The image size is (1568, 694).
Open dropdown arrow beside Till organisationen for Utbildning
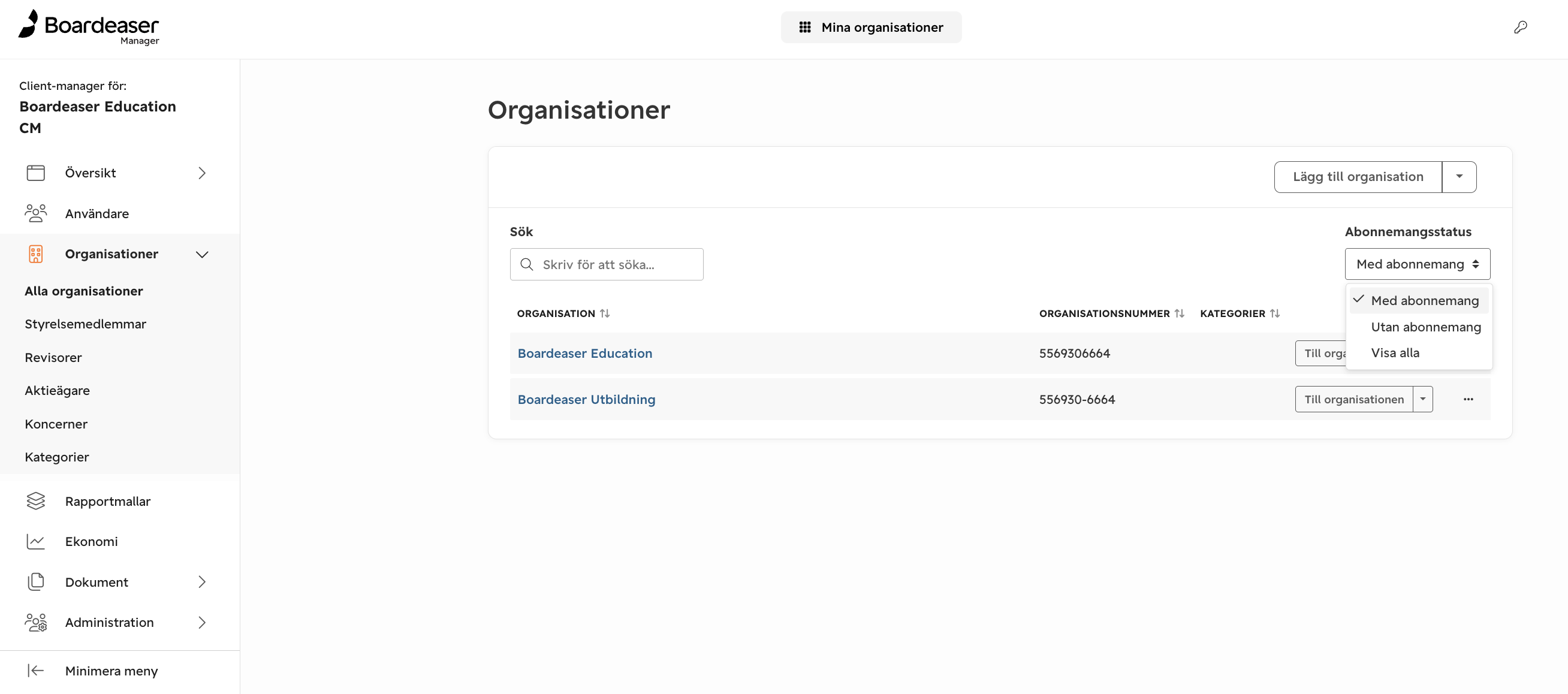(x=1422, y=399)
